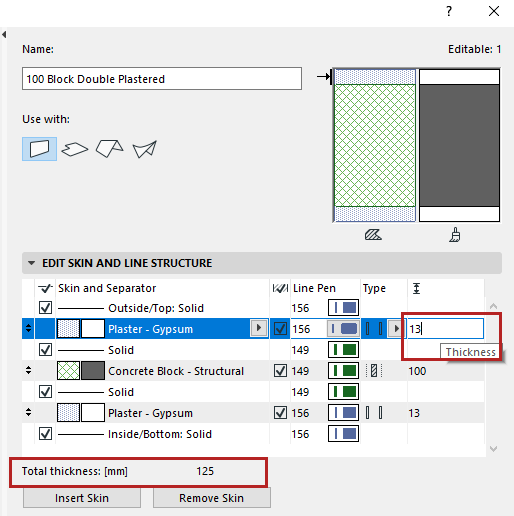The height and width of the screenshot is (516, 514).
Task: Click the composite Name input field
Action: [x=162, y=79]
